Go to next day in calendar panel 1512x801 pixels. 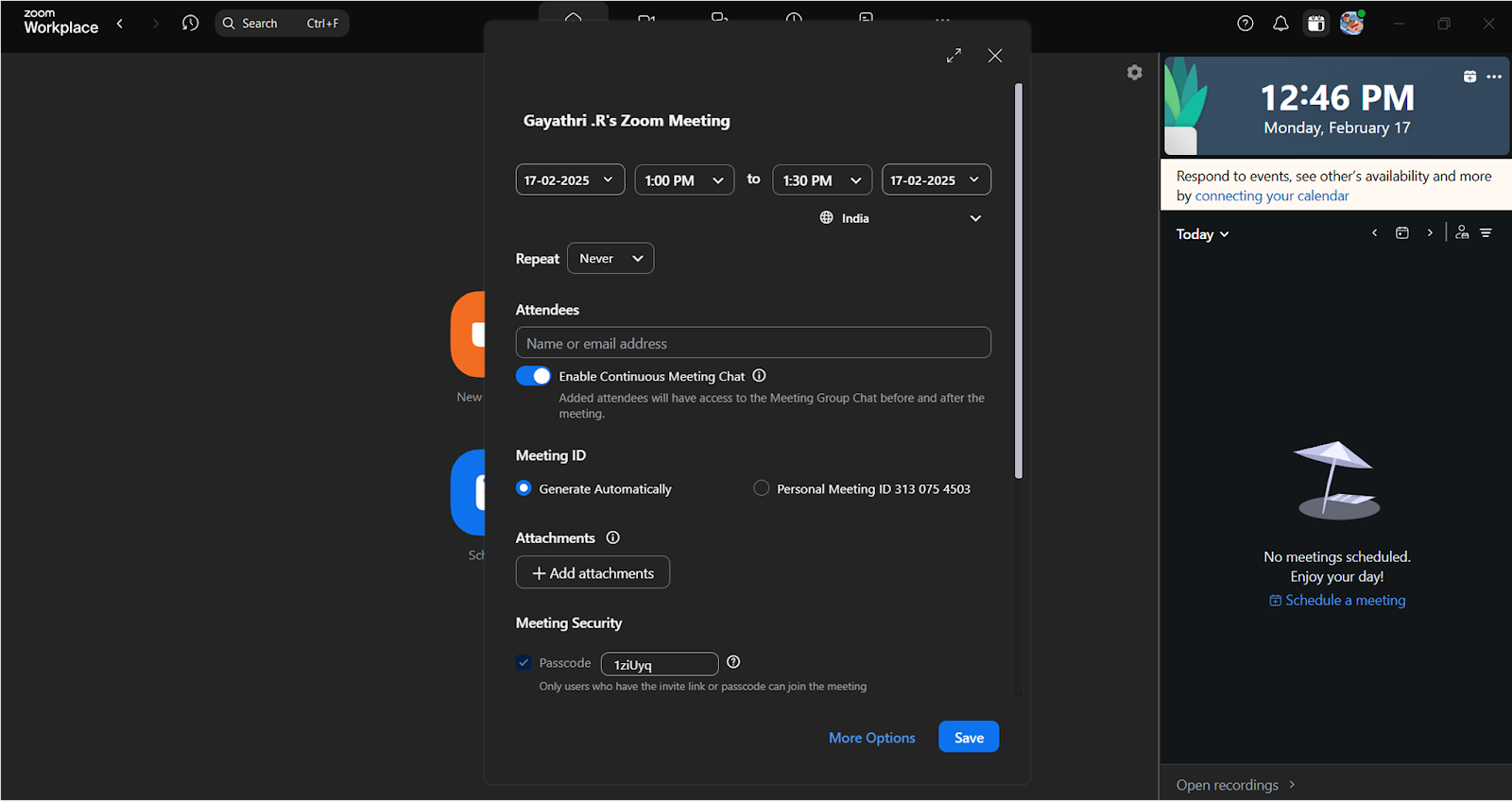click(1430, 233)
